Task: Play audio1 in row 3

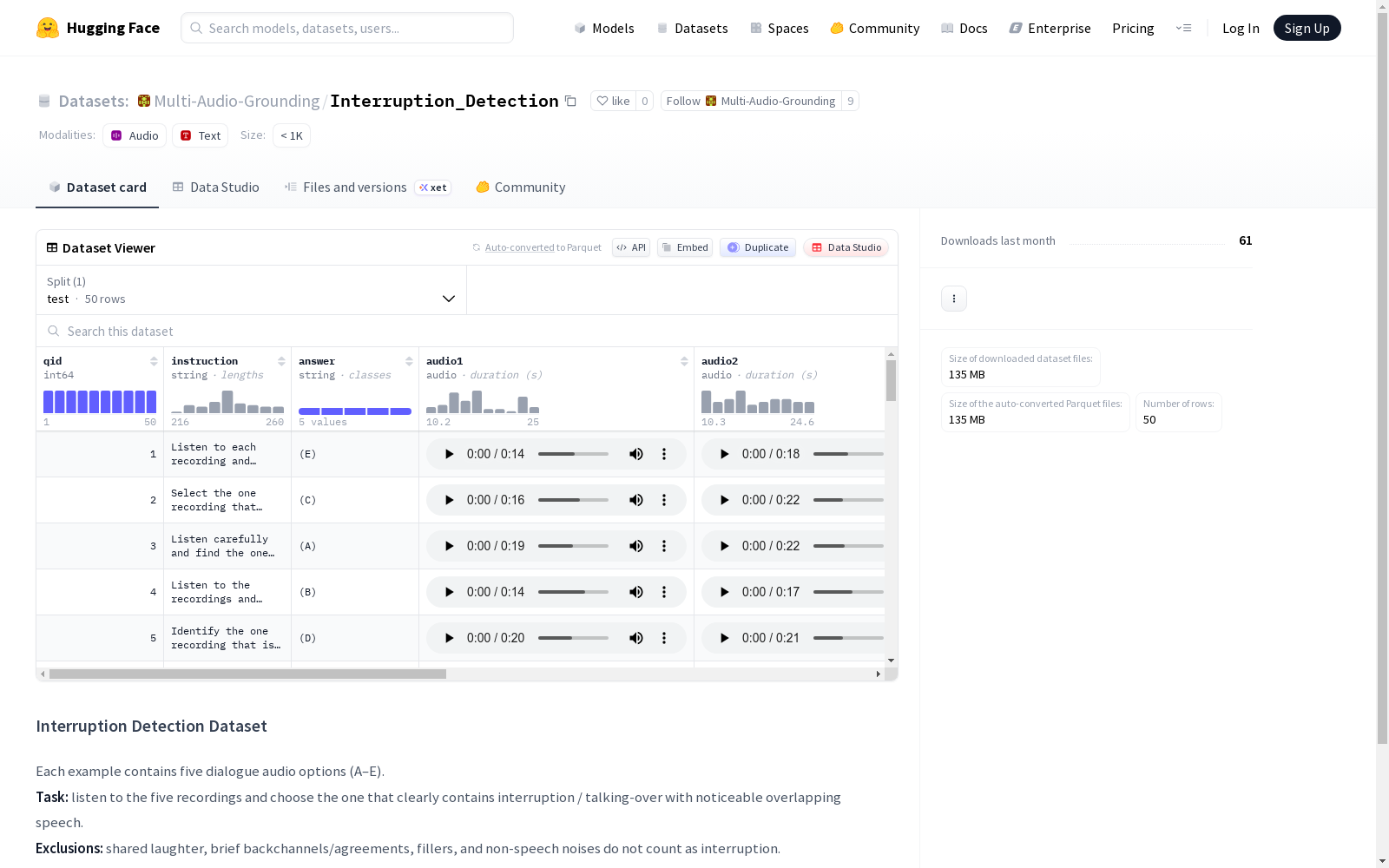Action: 449,546
